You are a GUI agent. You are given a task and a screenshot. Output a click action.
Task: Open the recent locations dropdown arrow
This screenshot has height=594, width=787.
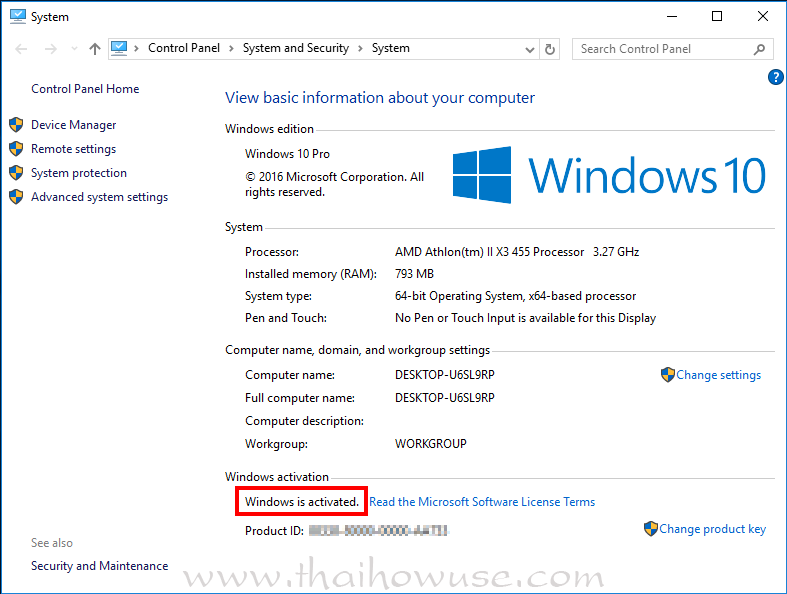(x=74, y=49)
